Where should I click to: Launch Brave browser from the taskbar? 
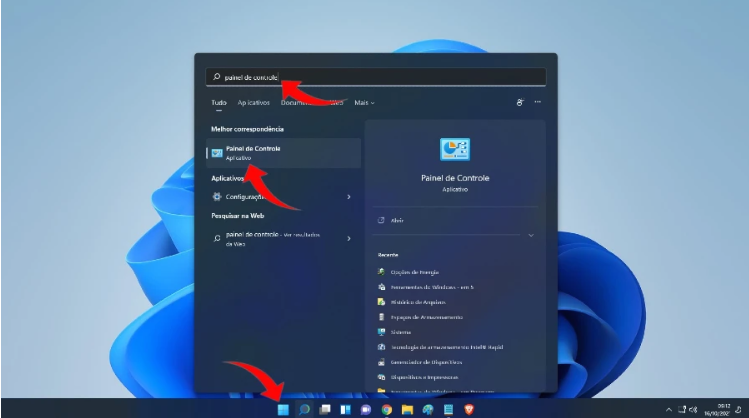click(x=469, y=409)
